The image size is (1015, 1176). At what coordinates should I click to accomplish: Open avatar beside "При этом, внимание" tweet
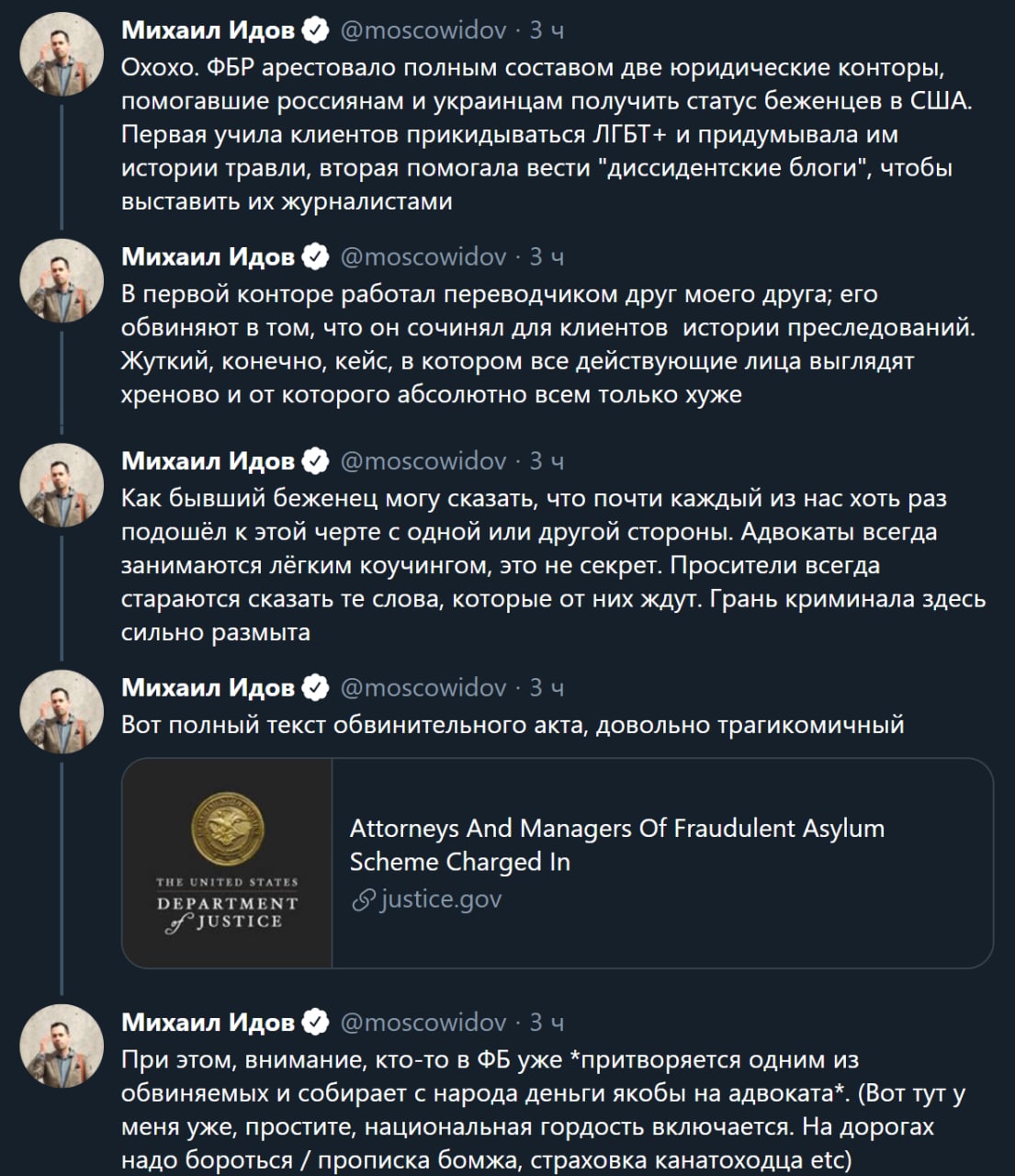pyautogui.click(x=62, y=1046)
